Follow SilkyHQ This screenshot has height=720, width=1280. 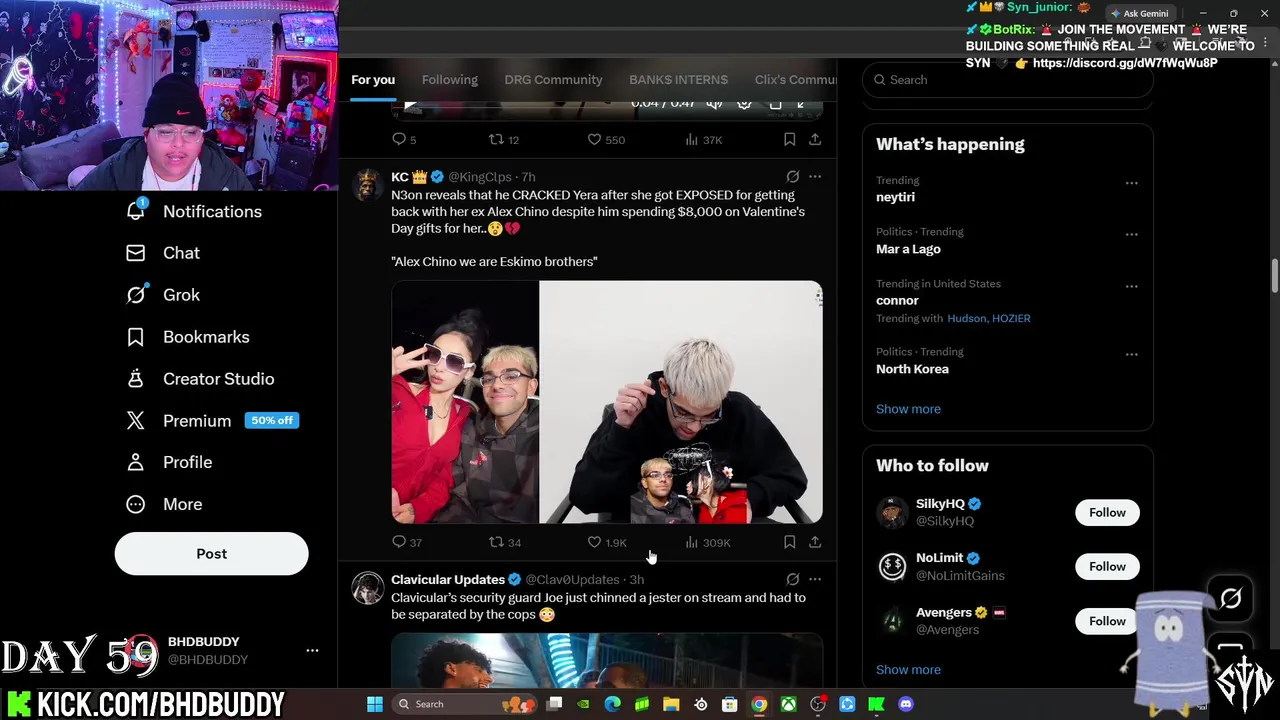(1107, 512)
